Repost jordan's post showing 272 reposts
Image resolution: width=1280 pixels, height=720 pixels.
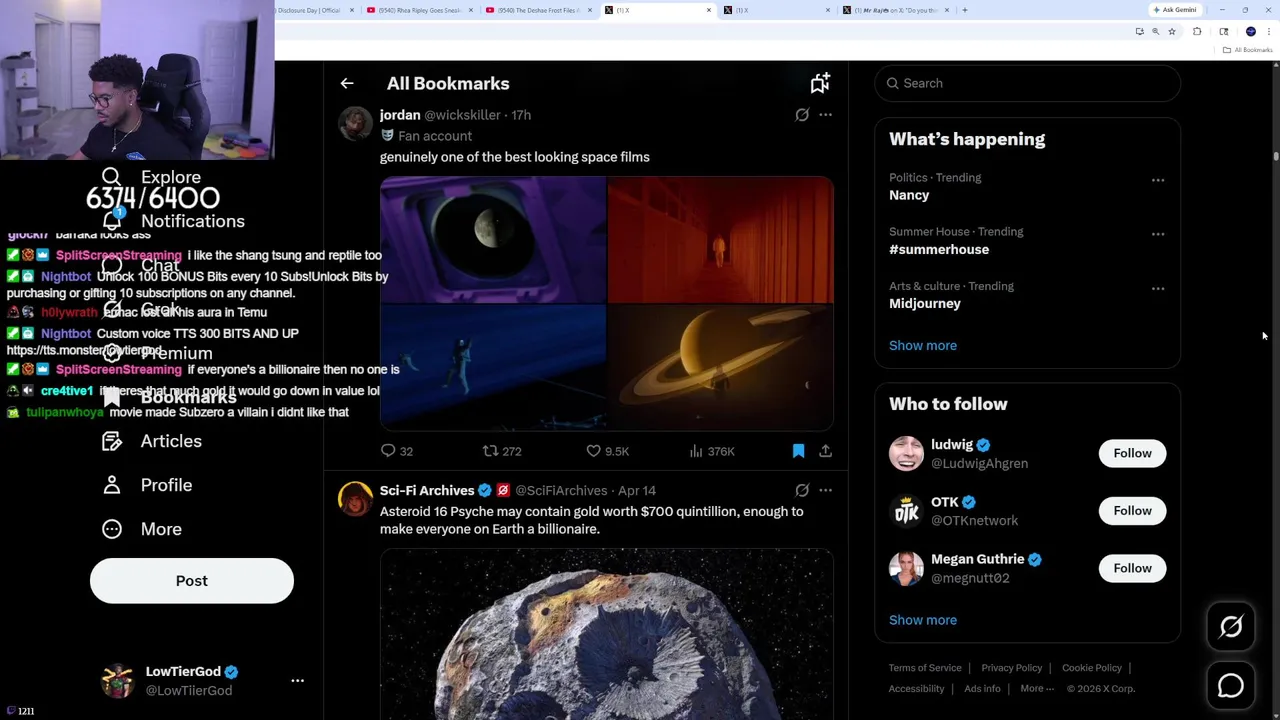pyautogui.click(x=502, y=451)
